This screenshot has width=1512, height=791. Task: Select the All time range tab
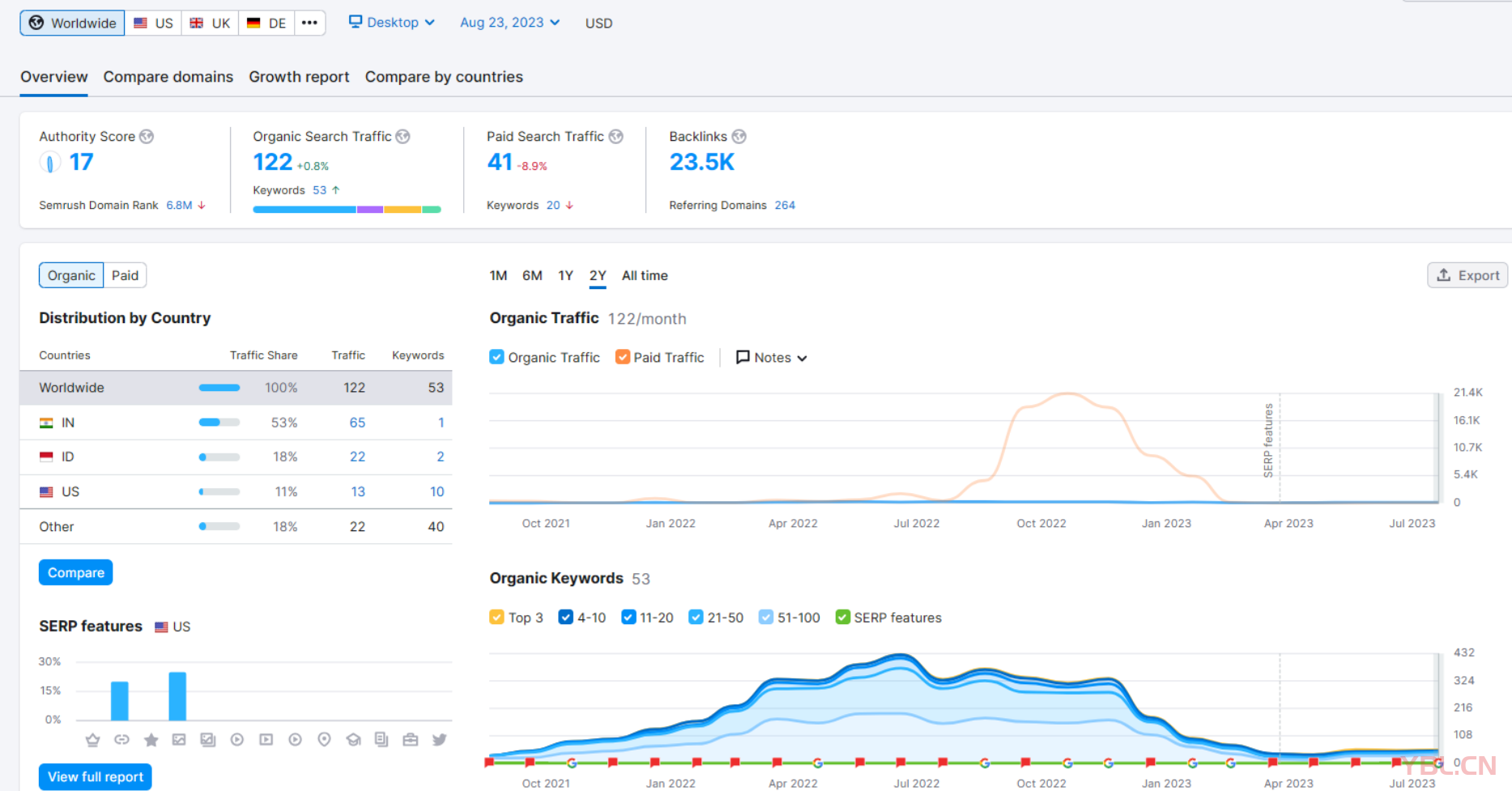[645, 275]
